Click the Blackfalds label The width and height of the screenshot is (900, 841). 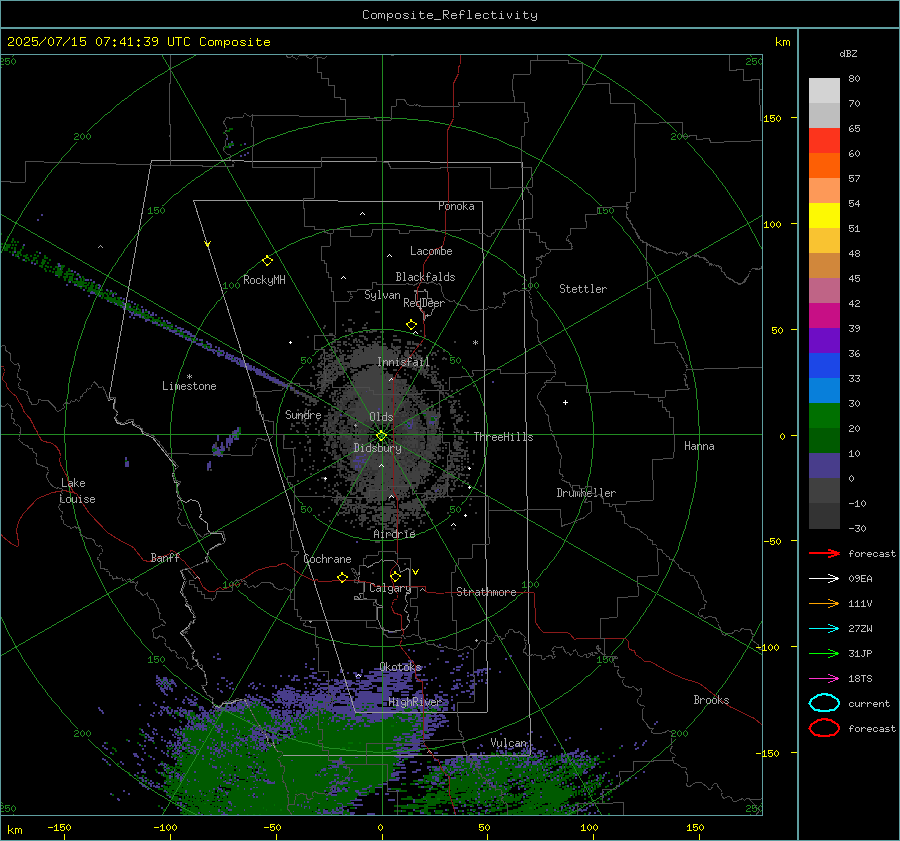pos(425,277)
